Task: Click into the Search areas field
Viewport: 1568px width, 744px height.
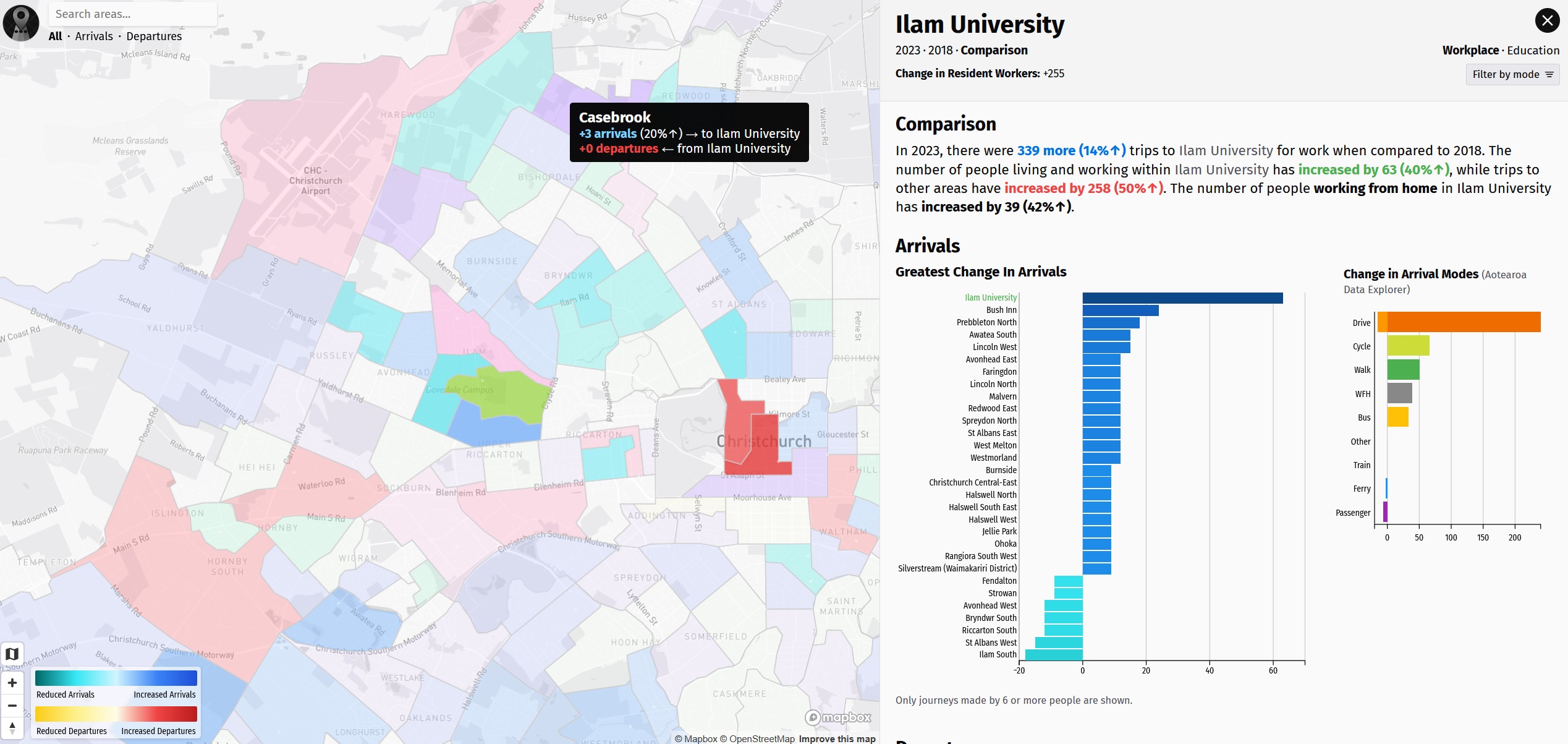Action: coord(133,14)
